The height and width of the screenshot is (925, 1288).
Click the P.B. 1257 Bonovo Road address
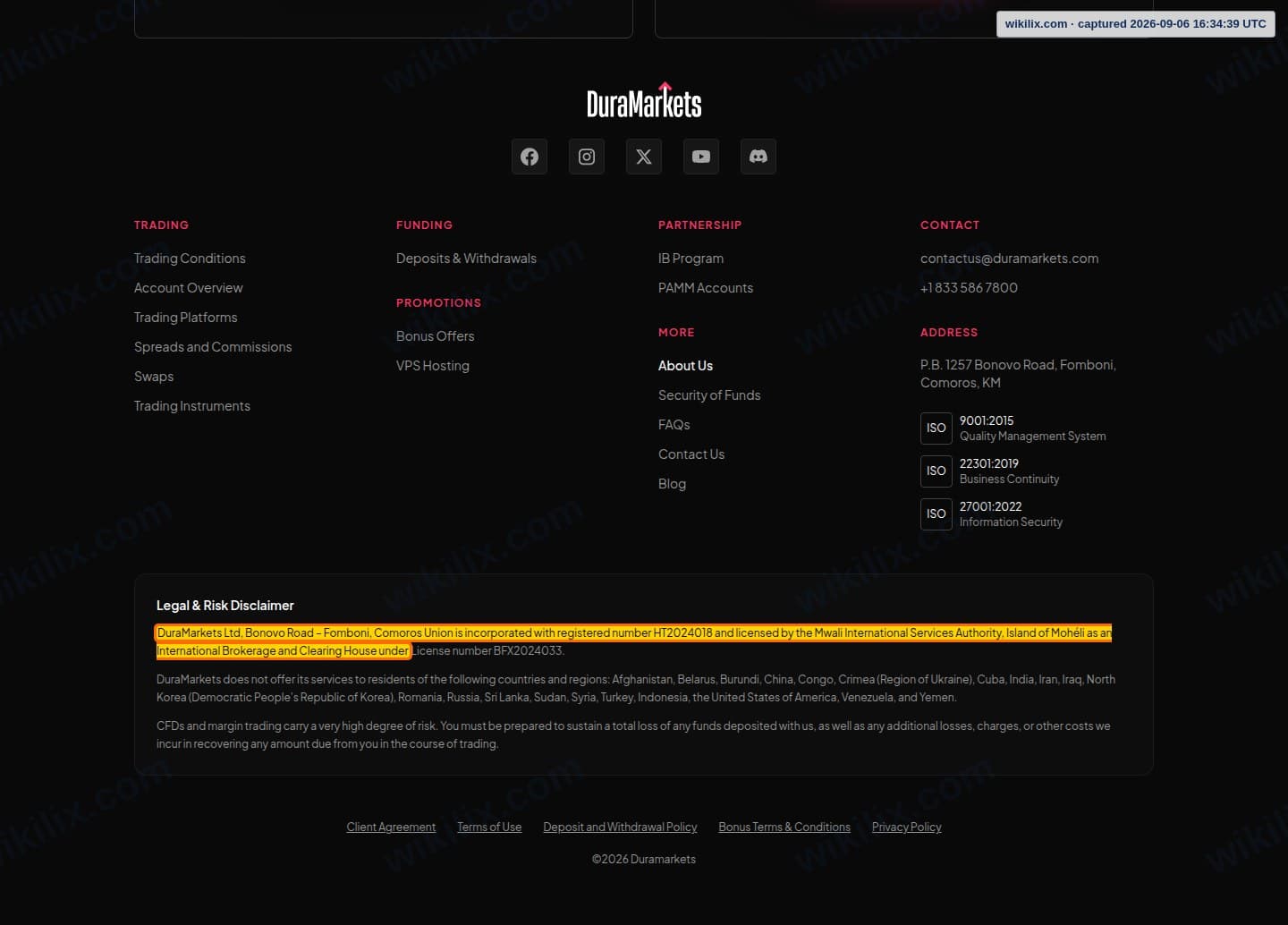(1018, 374)
